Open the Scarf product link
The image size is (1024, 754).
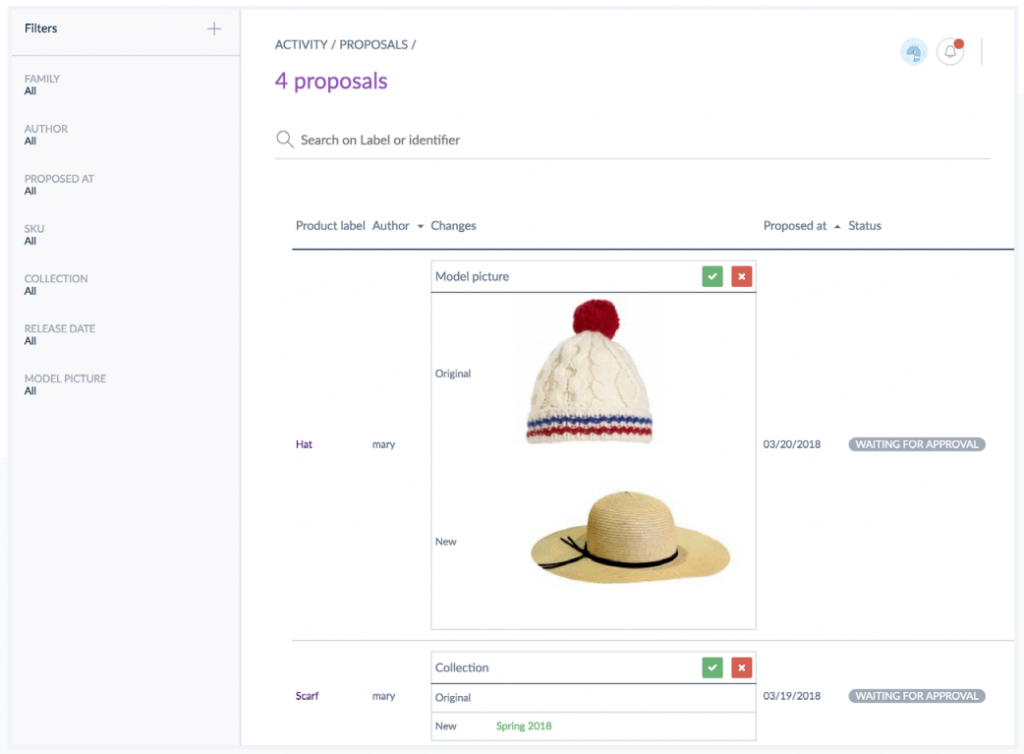point(307,696)
